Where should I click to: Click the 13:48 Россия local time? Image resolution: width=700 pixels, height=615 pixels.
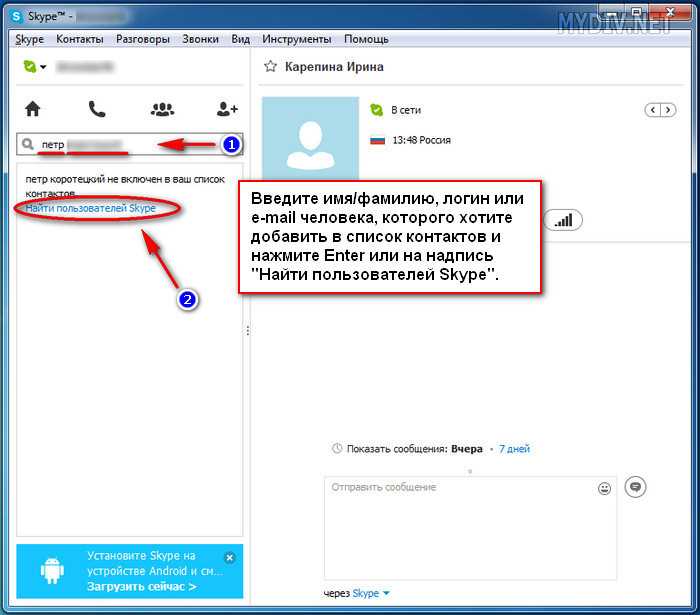coord(421,140)
